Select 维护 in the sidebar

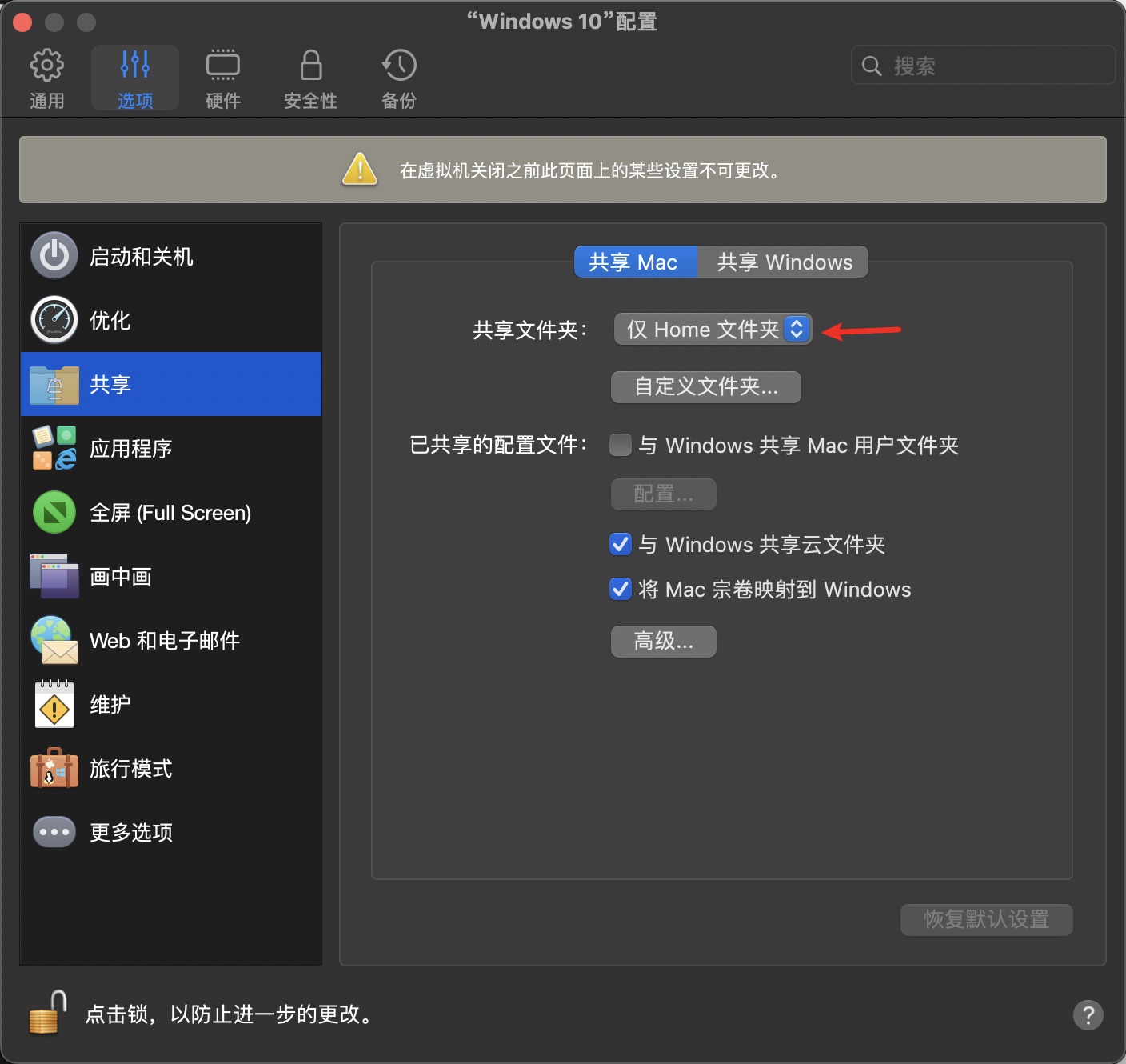point(171,704)
